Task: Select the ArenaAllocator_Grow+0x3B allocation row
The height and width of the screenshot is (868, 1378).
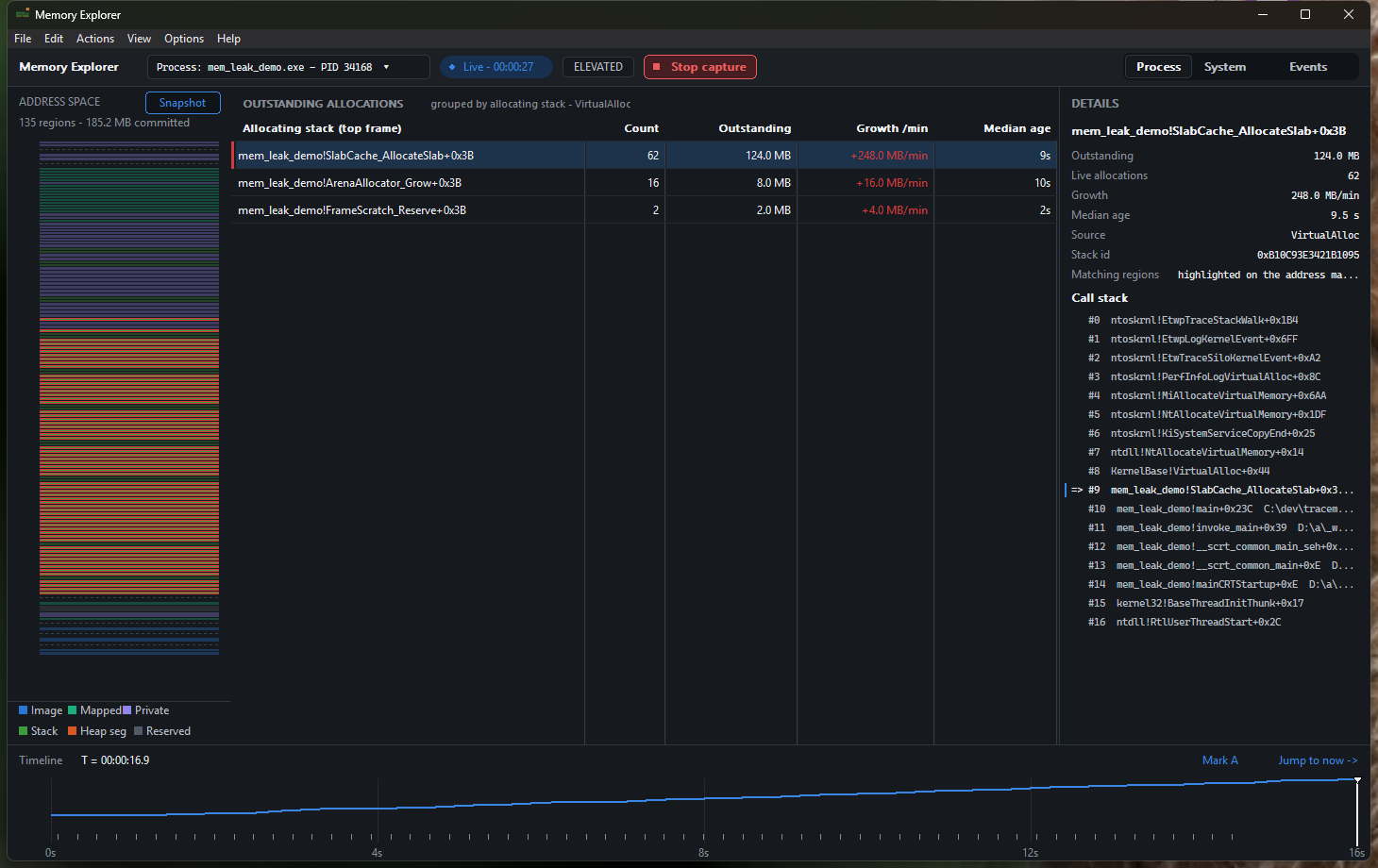Action: click(644, 183)
